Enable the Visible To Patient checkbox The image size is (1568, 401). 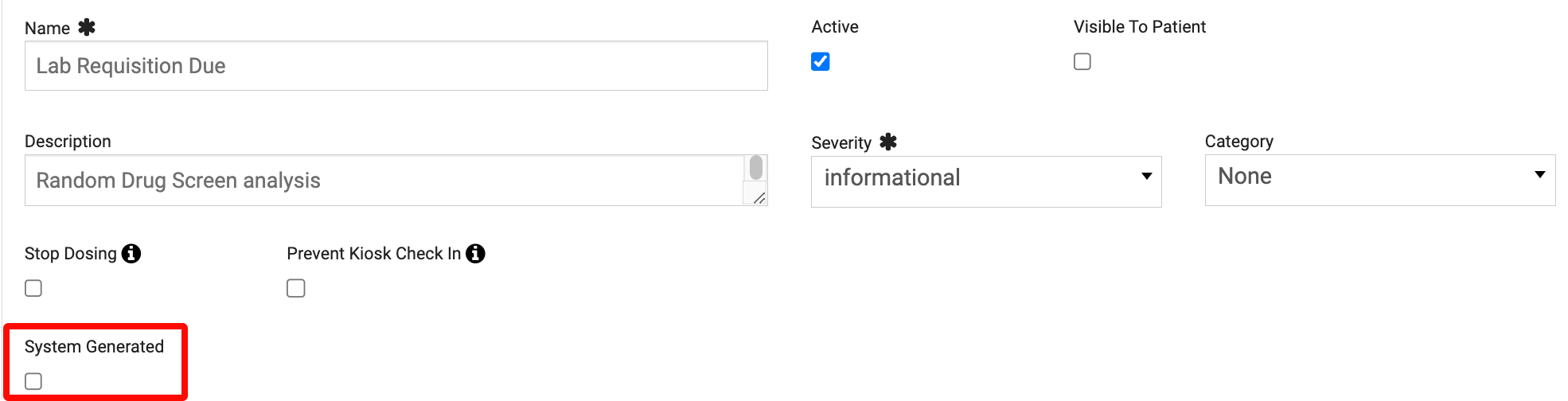(x=1082, y=62)
